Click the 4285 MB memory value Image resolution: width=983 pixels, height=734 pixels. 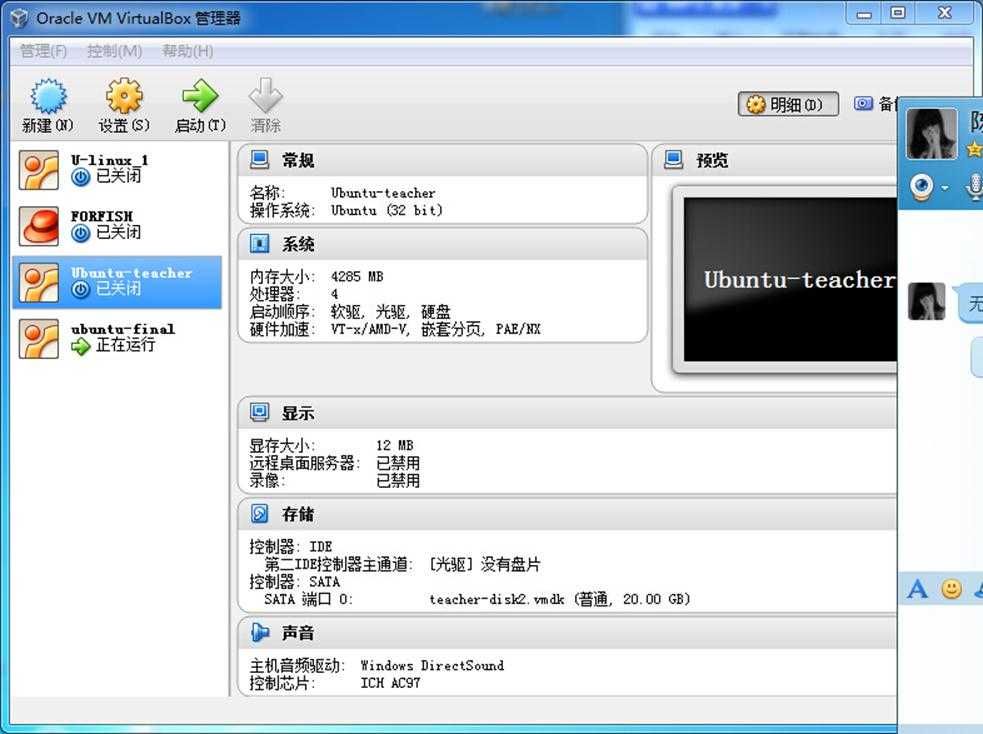[x=357, y=276]
